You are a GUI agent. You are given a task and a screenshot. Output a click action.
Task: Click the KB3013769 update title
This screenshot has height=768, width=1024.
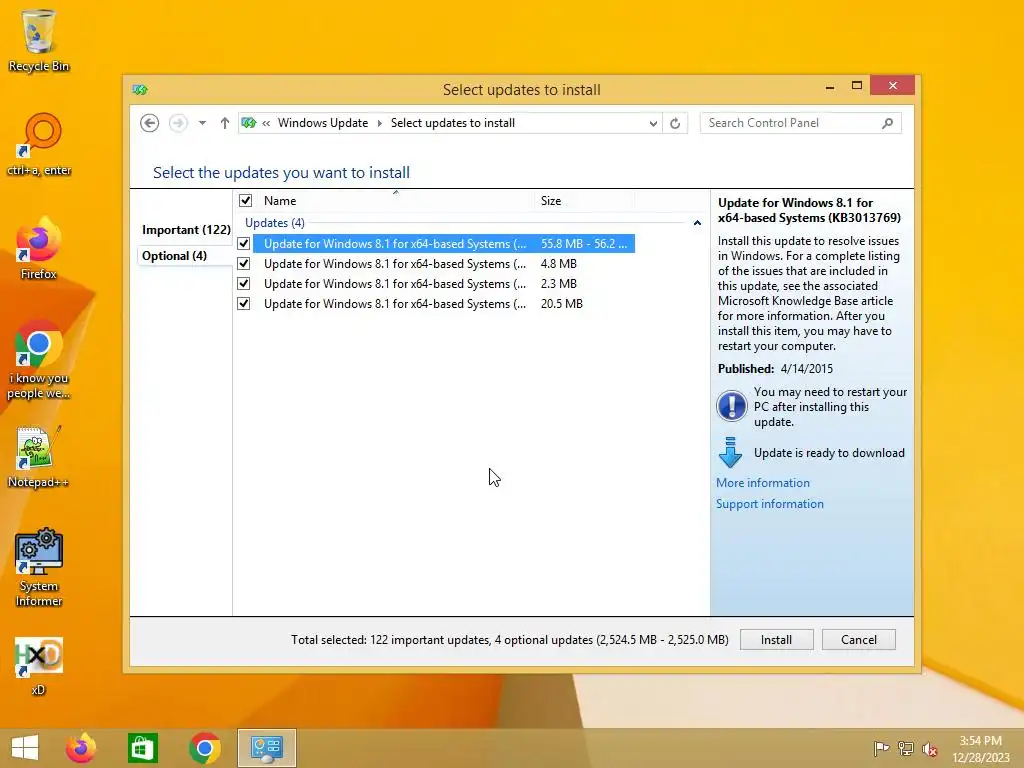pyautogui.click(x=809, y=210)
